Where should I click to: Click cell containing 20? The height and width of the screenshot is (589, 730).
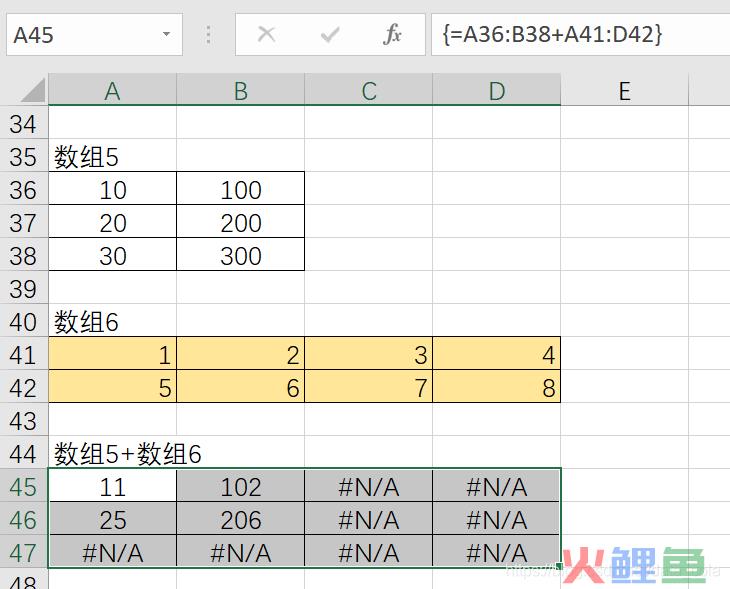click(113, 223)
